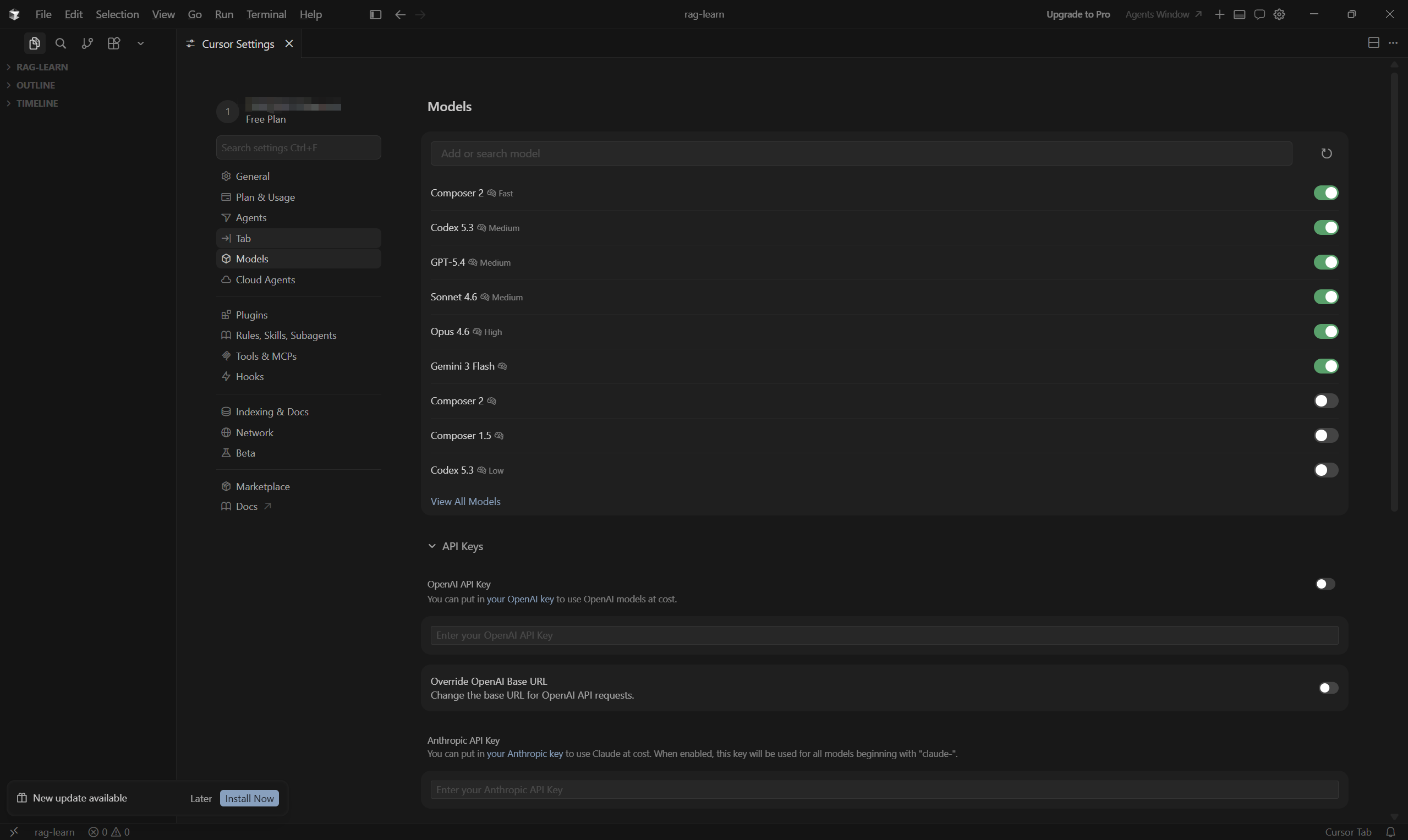
Task: Open the Indexing & Docs settings section
Action: coord(298,411)
